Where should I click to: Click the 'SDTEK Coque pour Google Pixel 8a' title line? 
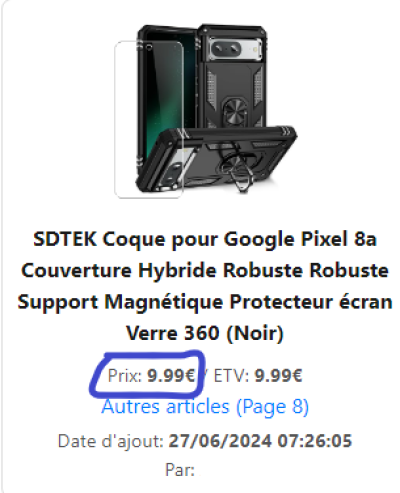[205, 239]
